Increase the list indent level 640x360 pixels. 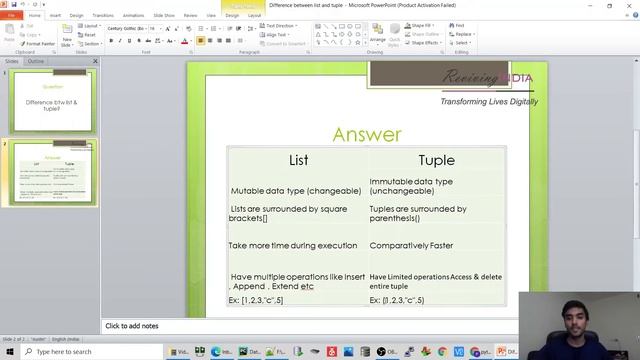(x=239, y=29)
